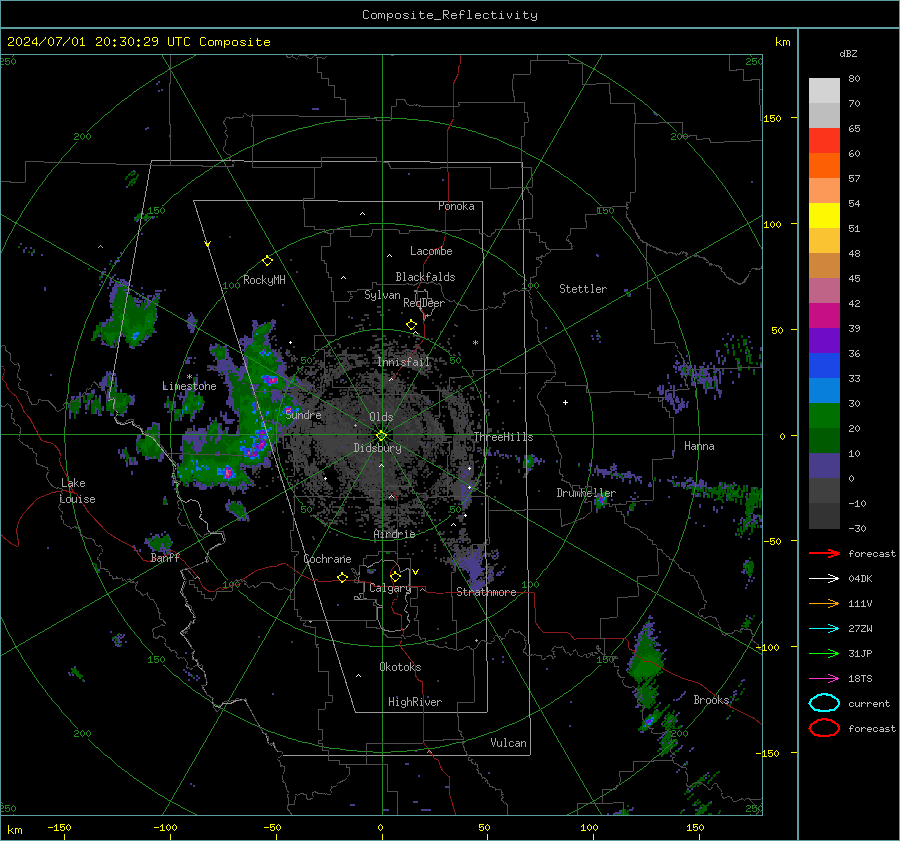Screen dimensions: 900x841
Task: Click the yellow diamond marker near RedDeer
Action: coord(411,325)
